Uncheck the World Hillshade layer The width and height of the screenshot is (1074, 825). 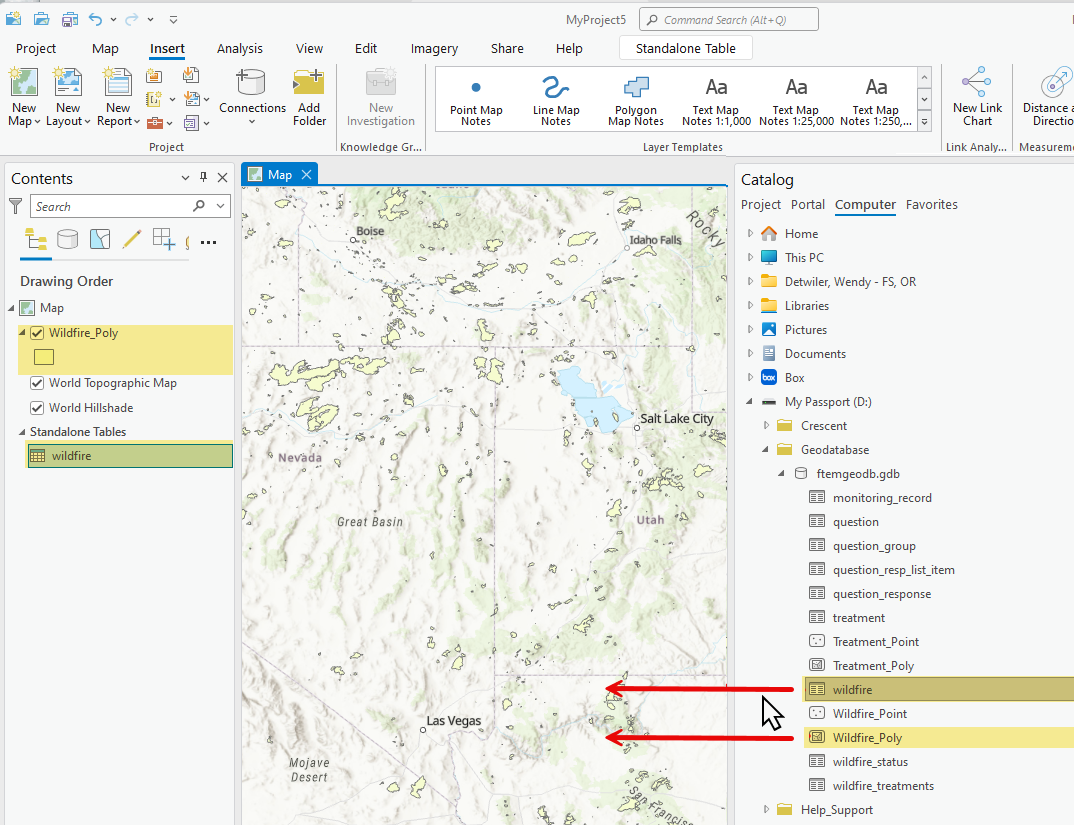coord(37,408)
